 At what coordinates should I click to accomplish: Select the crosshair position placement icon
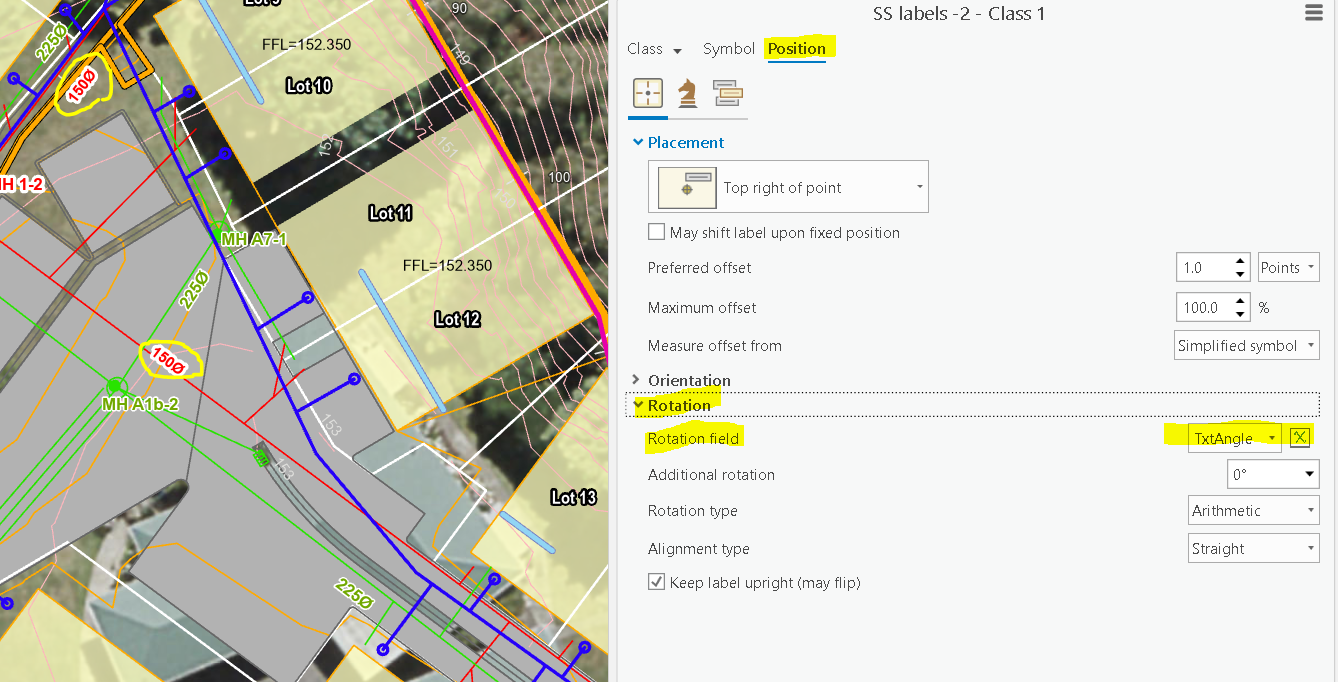click(x=648, y=92)
